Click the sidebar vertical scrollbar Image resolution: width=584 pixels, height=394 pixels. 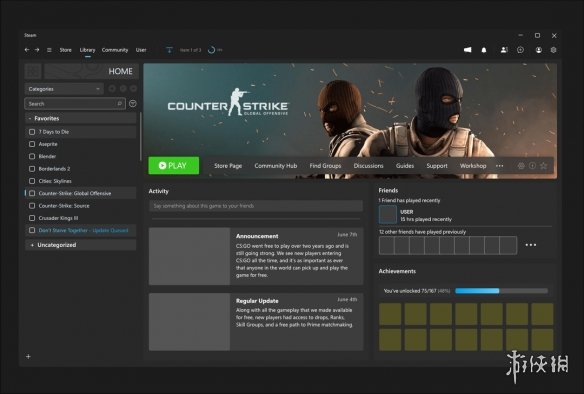(140, 136)
